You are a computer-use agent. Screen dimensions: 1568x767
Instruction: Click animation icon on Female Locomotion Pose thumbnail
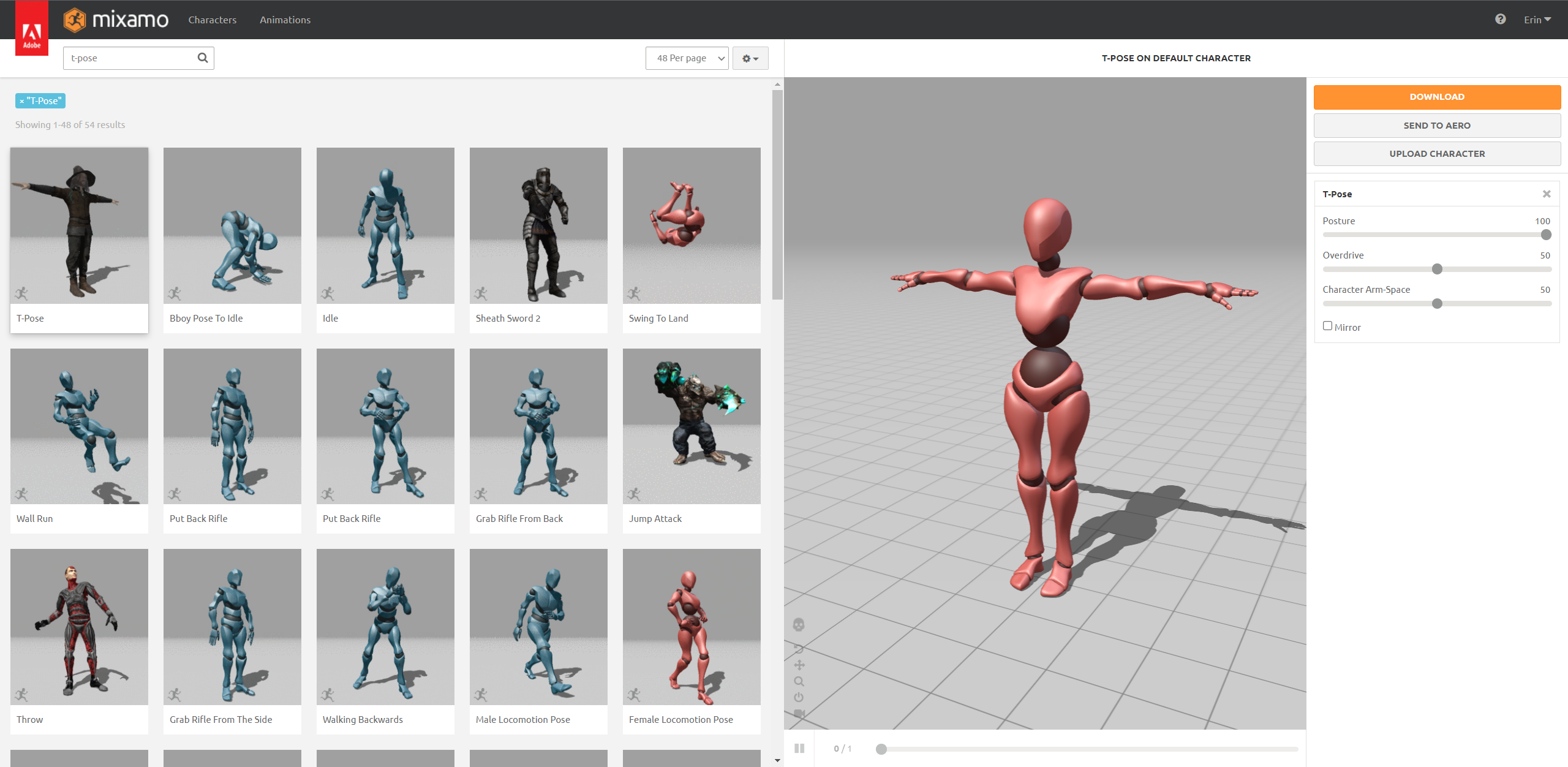click(635, 695)
